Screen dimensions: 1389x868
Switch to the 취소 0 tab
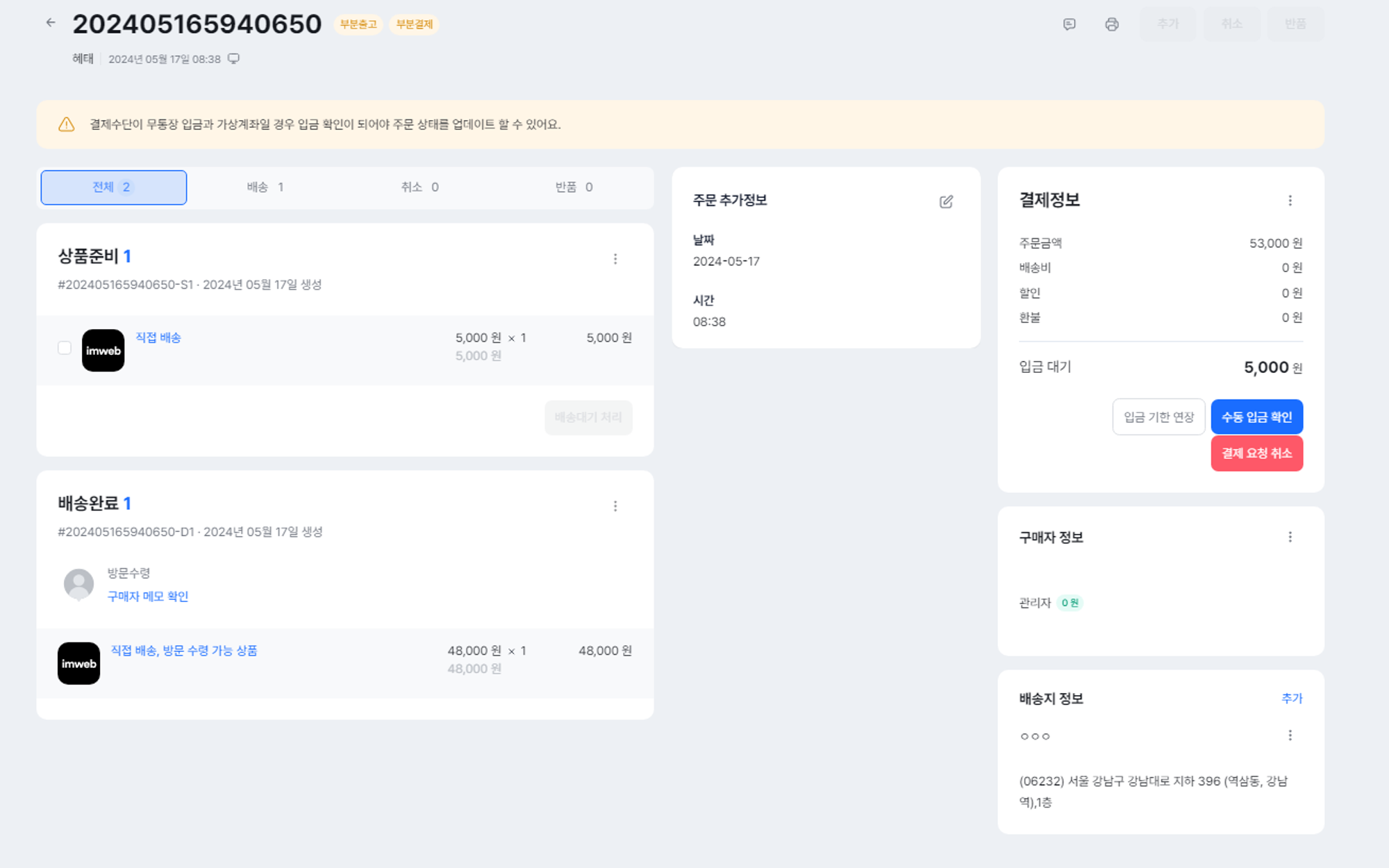(419, 187)
